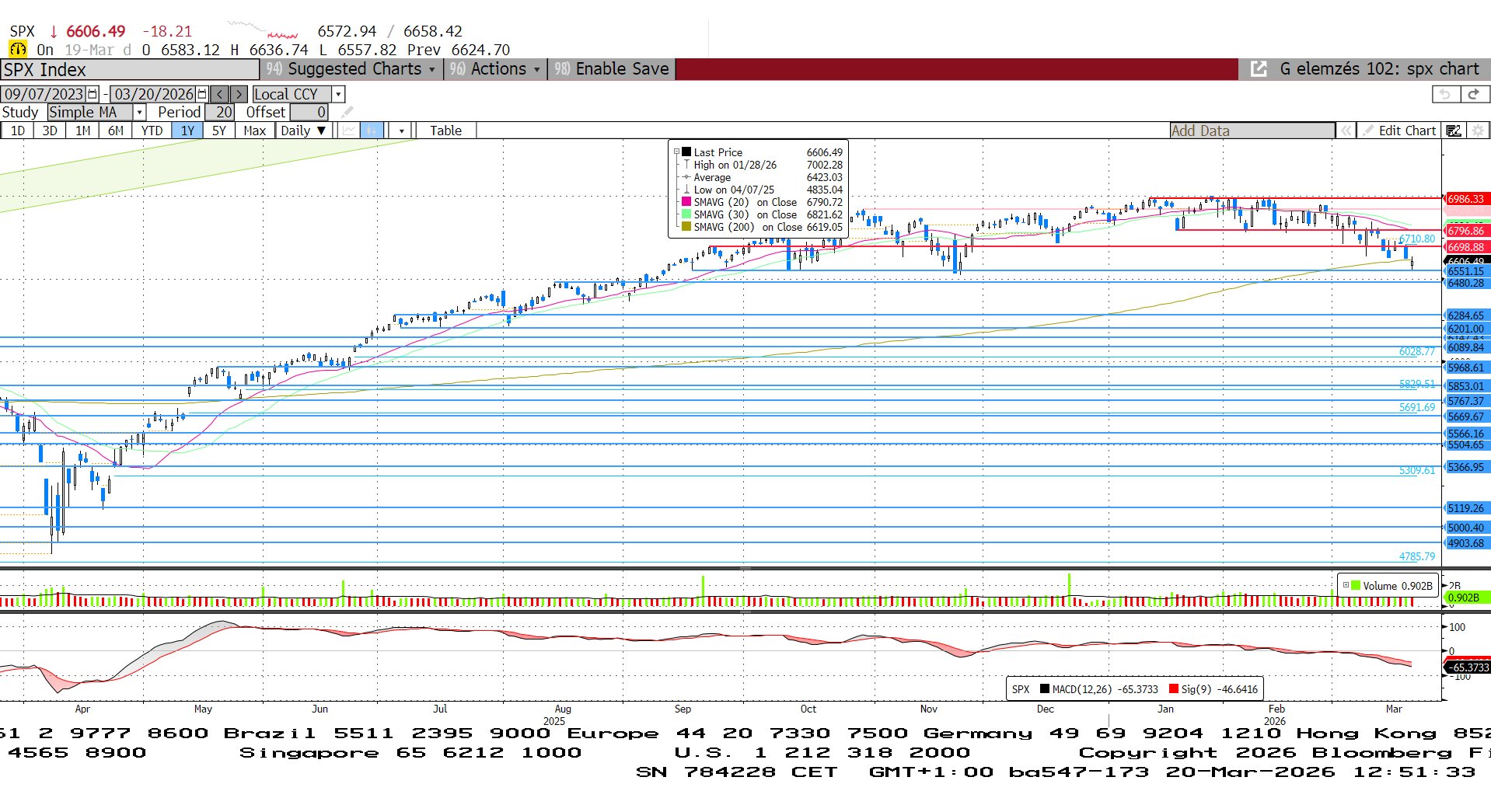
Task: Open the Suggested Charts menu
Action: tap(353, 69)
